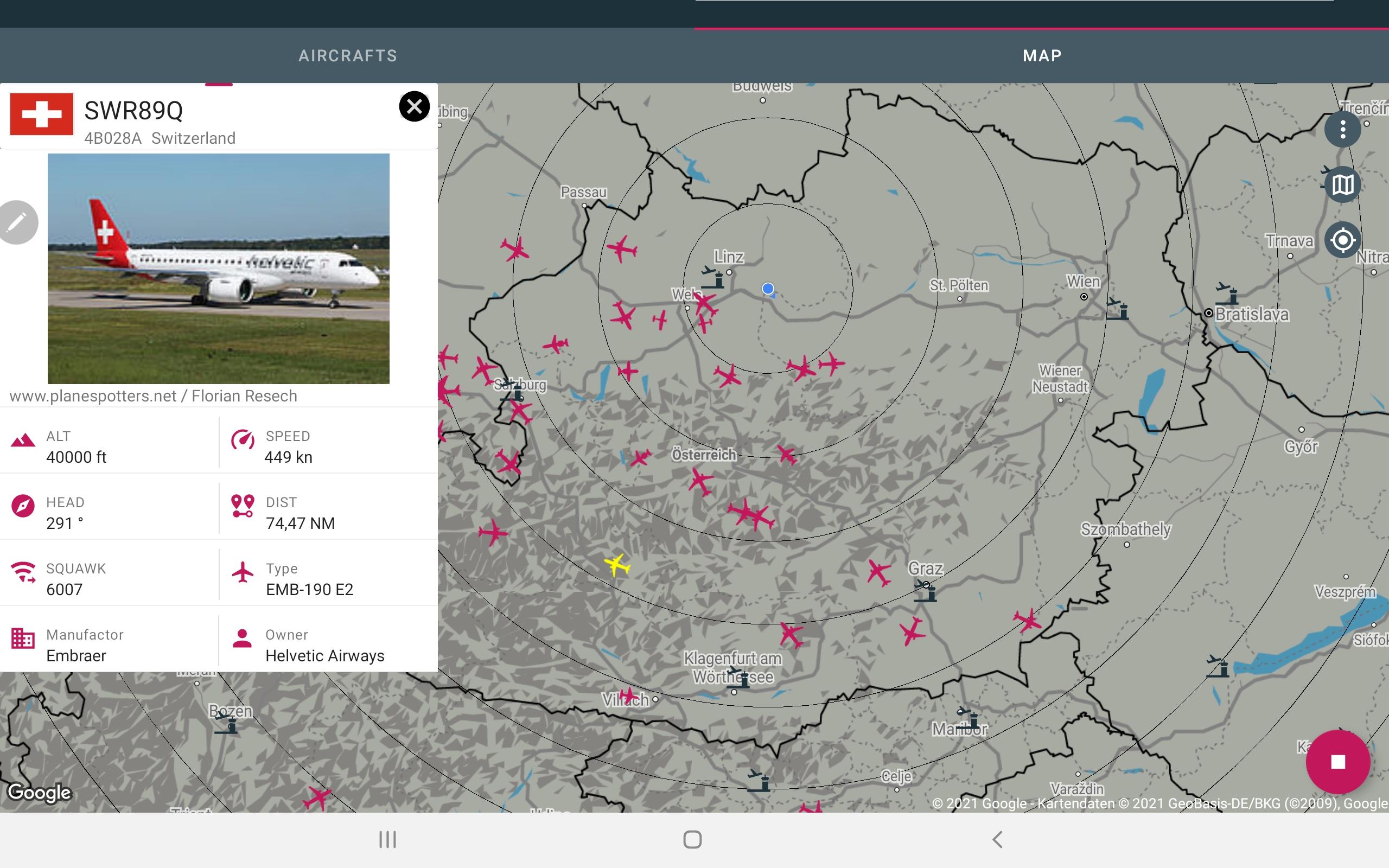Tap the airport icon near Graz
Screen dimensions: 1389x868
click(925, 591)
